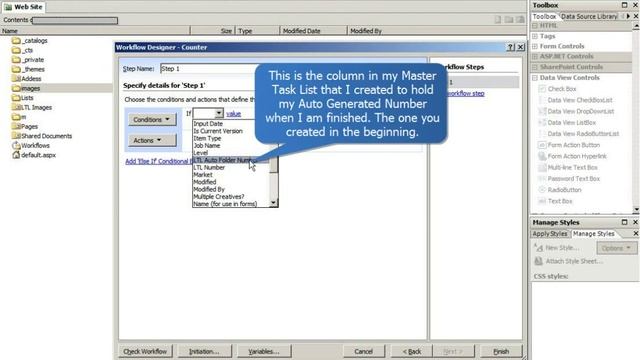640x360 pixels.
Task: Open the Conditions dropdown button
Action: (x=152, y=120)
